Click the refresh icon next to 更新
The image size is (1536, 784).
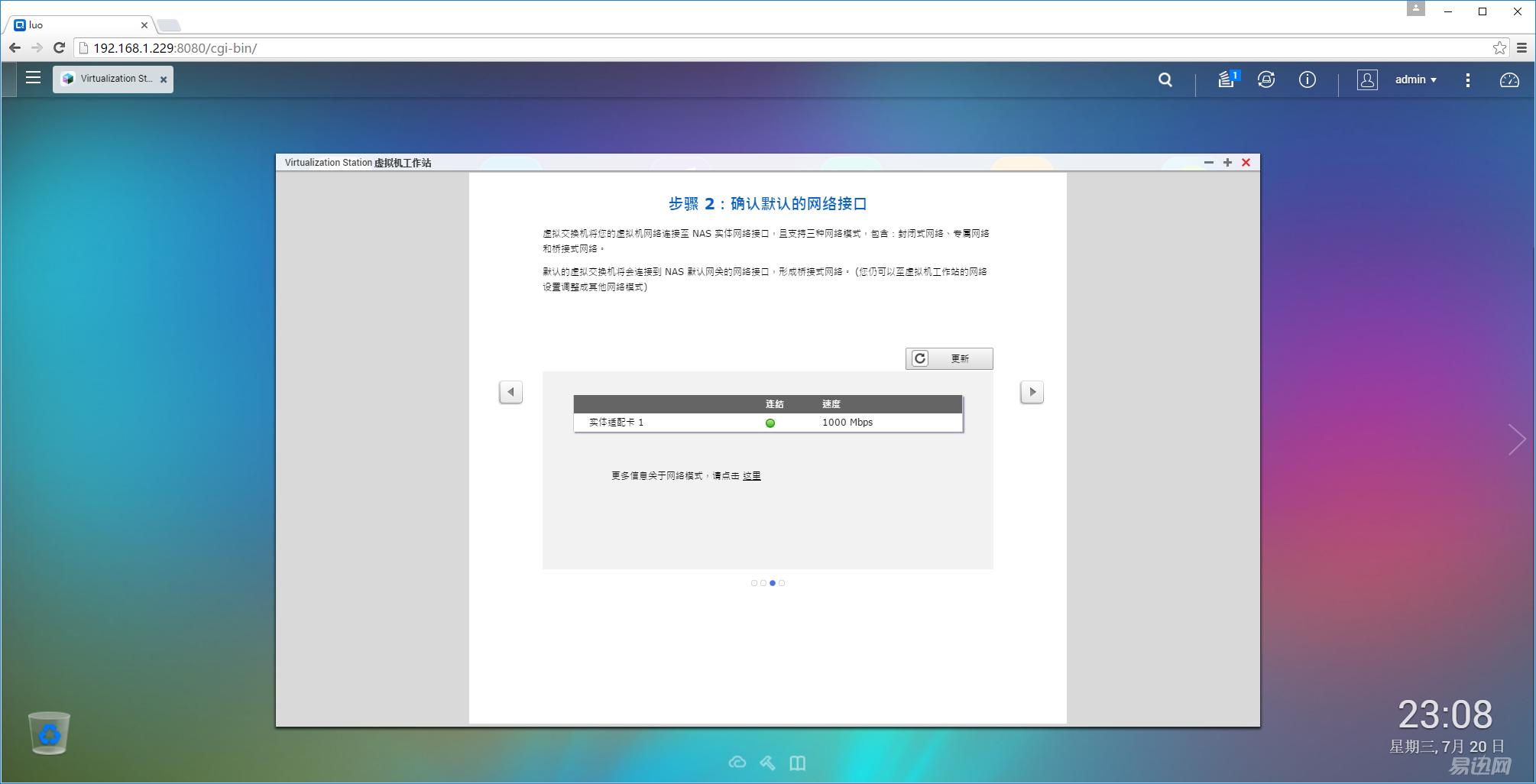pos(920,358)
